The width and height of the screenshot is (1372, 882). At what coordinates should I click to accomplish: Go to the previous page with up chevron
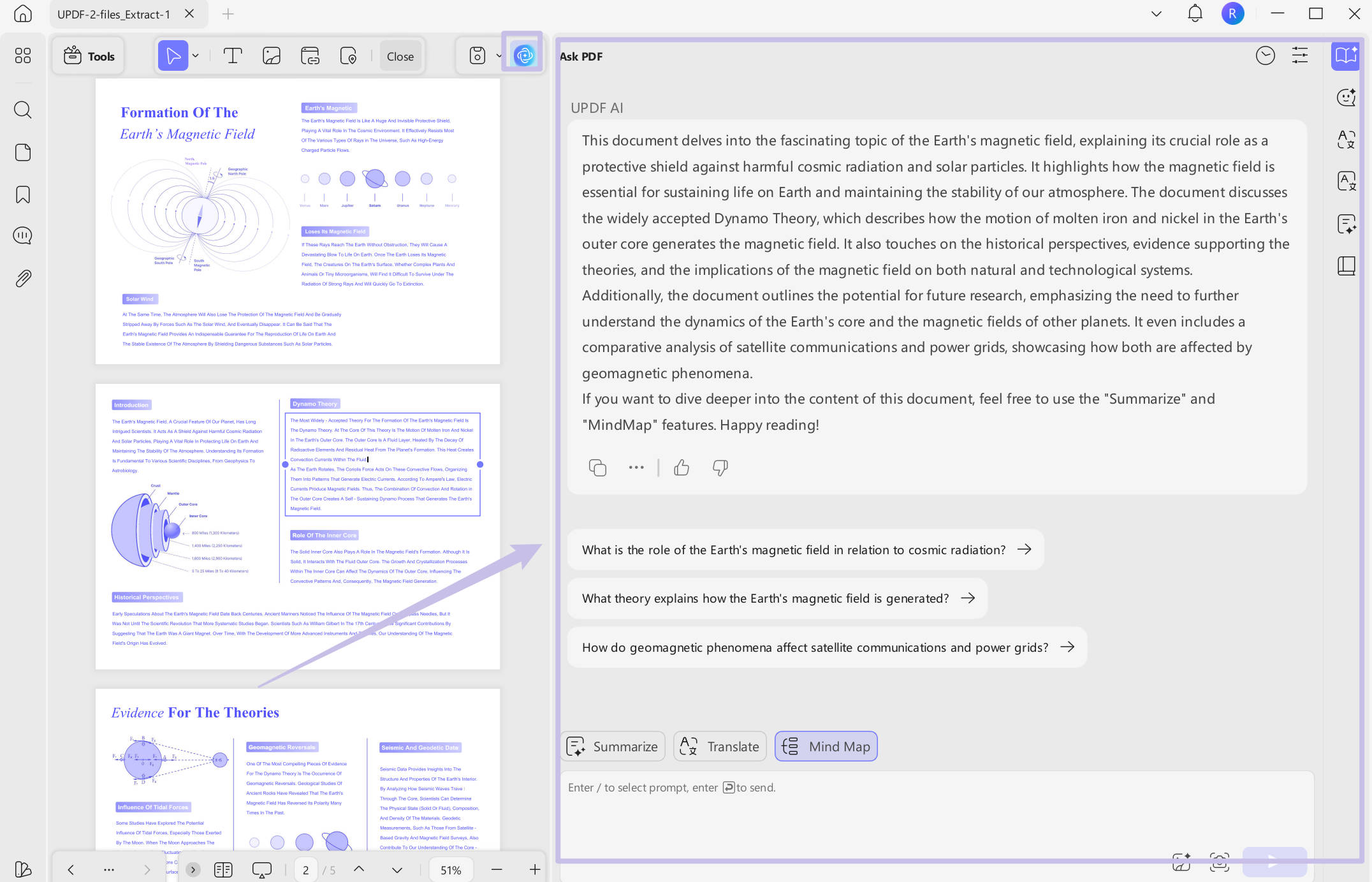click(x=359, y=869)
